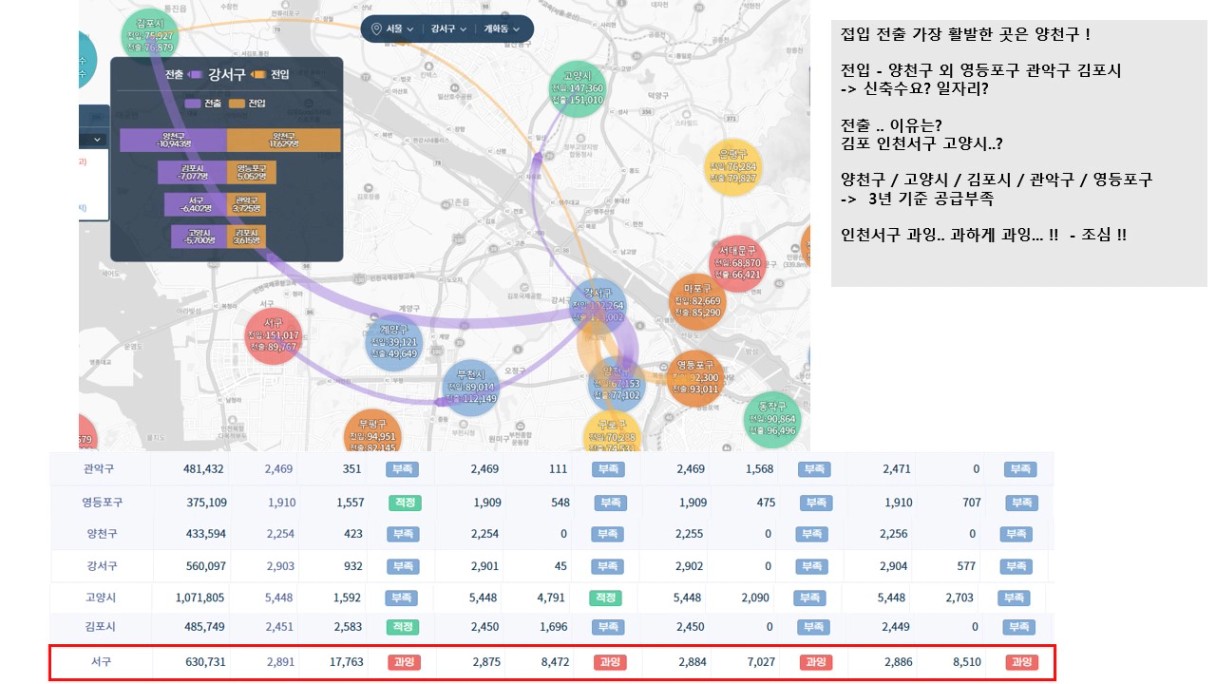Screen dimensions: 1216x684
Task: Select the 고양시 -5,700명 outflow bar
Action: coord(200,236)
